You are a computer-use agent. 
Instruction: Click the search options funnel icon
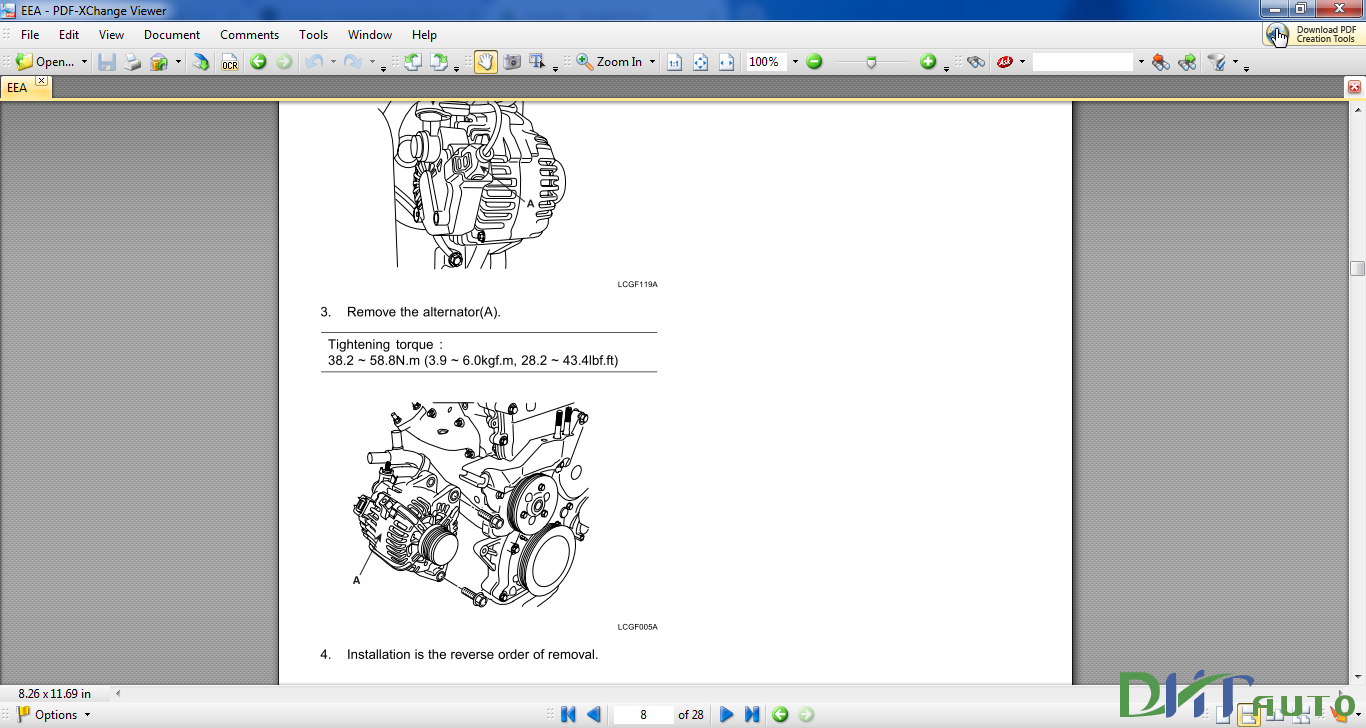[1216, 62]
